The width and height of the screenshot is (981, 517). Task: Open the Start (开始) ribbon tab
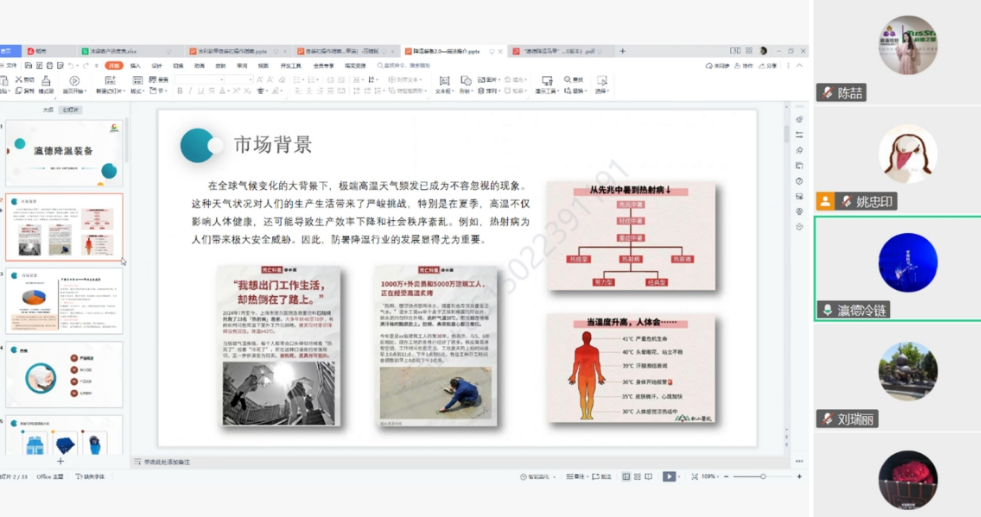coord(114,65)
